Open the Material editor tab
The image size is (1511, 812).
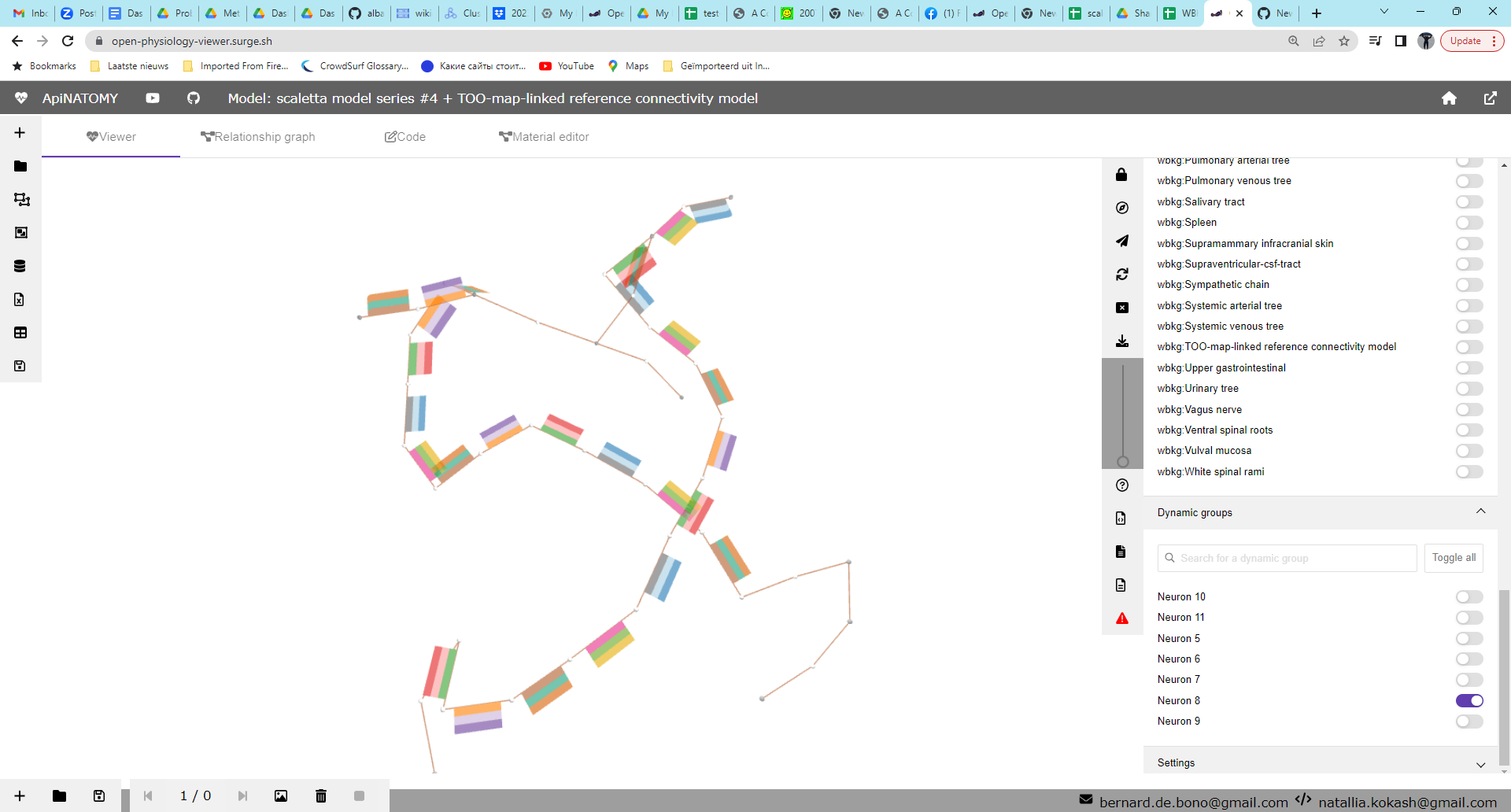tap(544, 136)
